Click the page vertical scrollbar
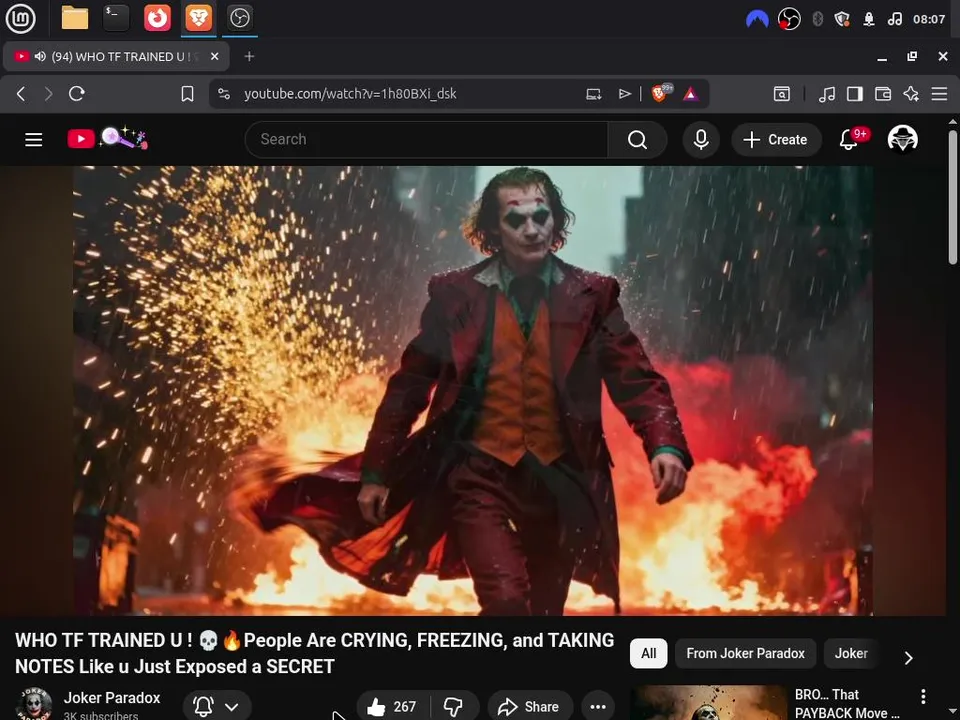The width and height of the screenshot is (960, 720). click(953, 196)
